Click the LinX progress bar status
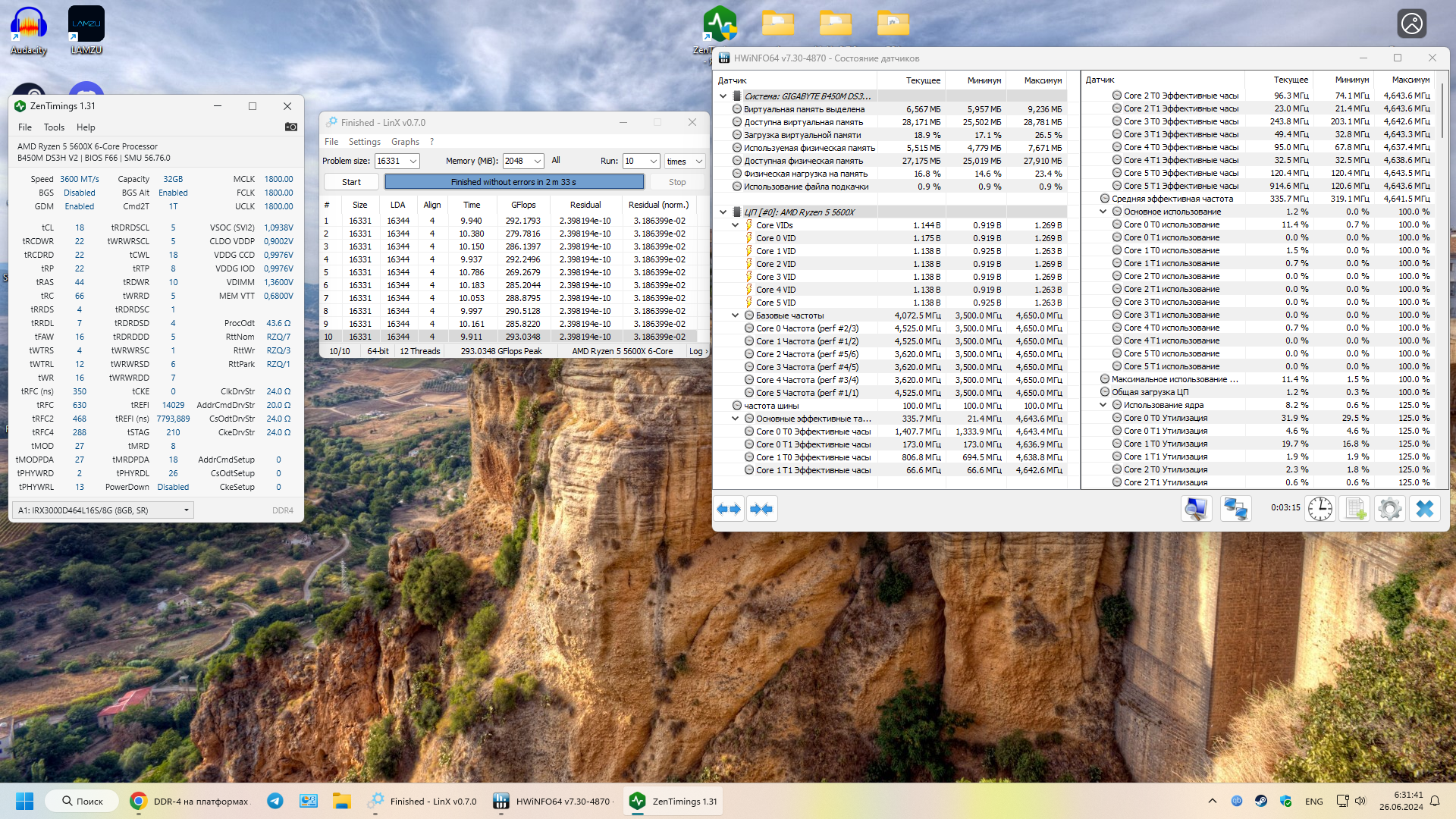1456x819 pixels. coord(513,182)
